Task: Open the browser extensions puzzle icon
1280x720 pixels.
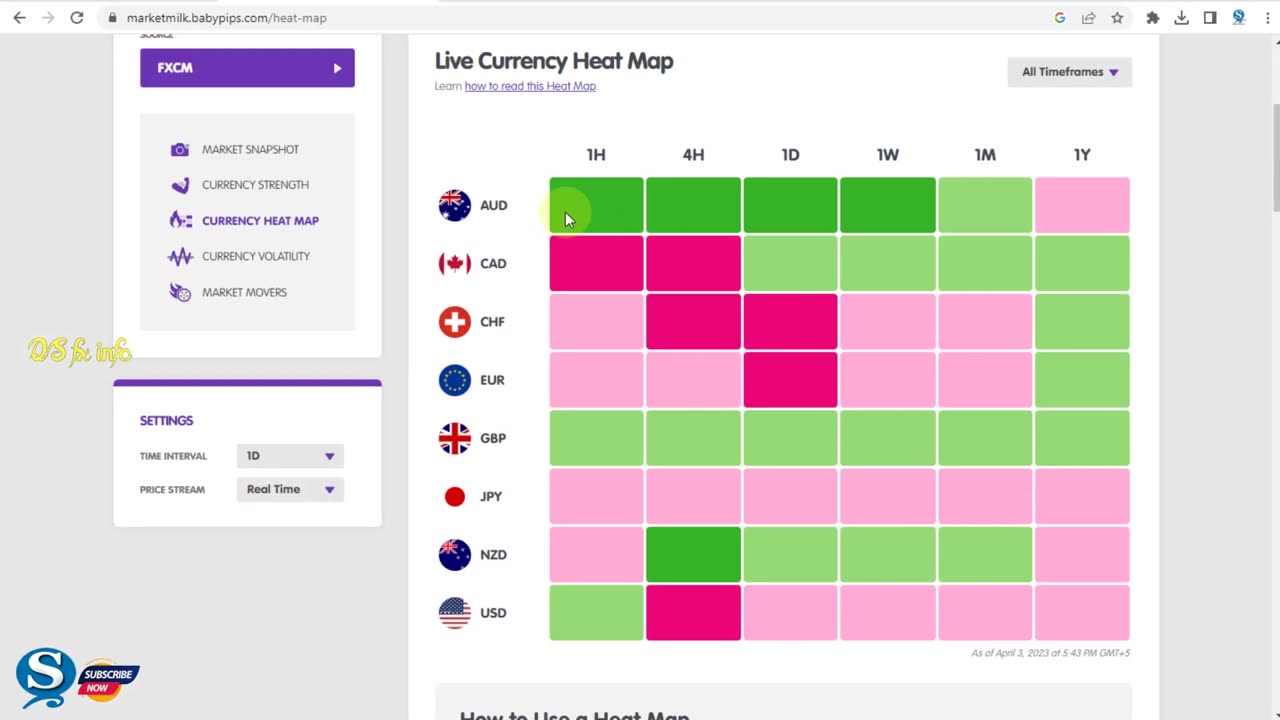Action: tap(1152, 18)
